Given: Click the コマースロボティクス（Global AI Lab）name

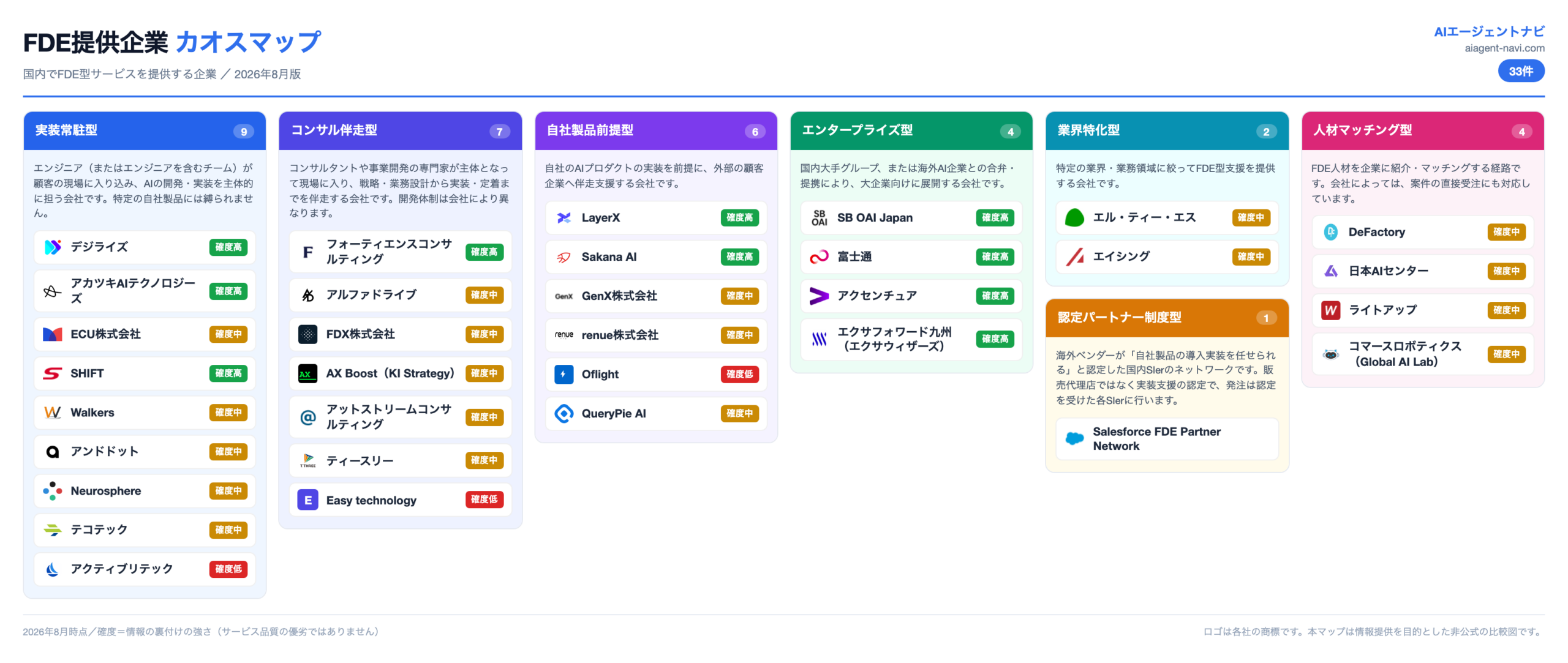Looking at the screenshot, I should point(1405,354).
